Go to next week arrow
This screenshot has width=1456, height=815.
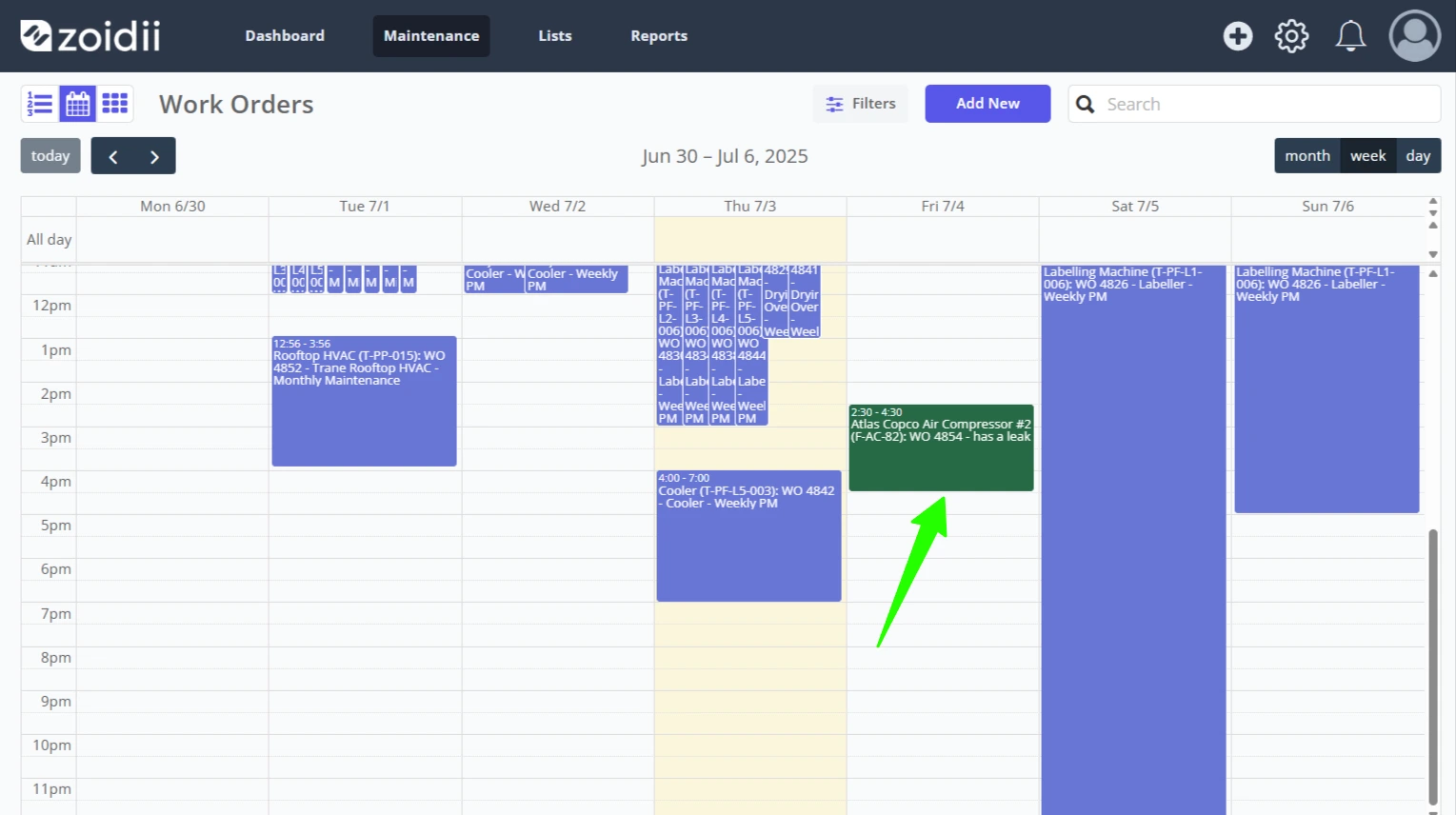click(x=154, y=156)
